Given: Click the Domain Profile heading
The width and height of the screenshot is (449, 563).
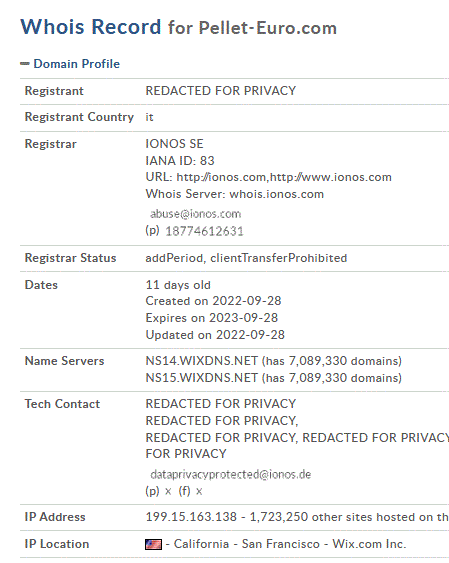Looking at the screenshot, I should click(x=76, y=64).
